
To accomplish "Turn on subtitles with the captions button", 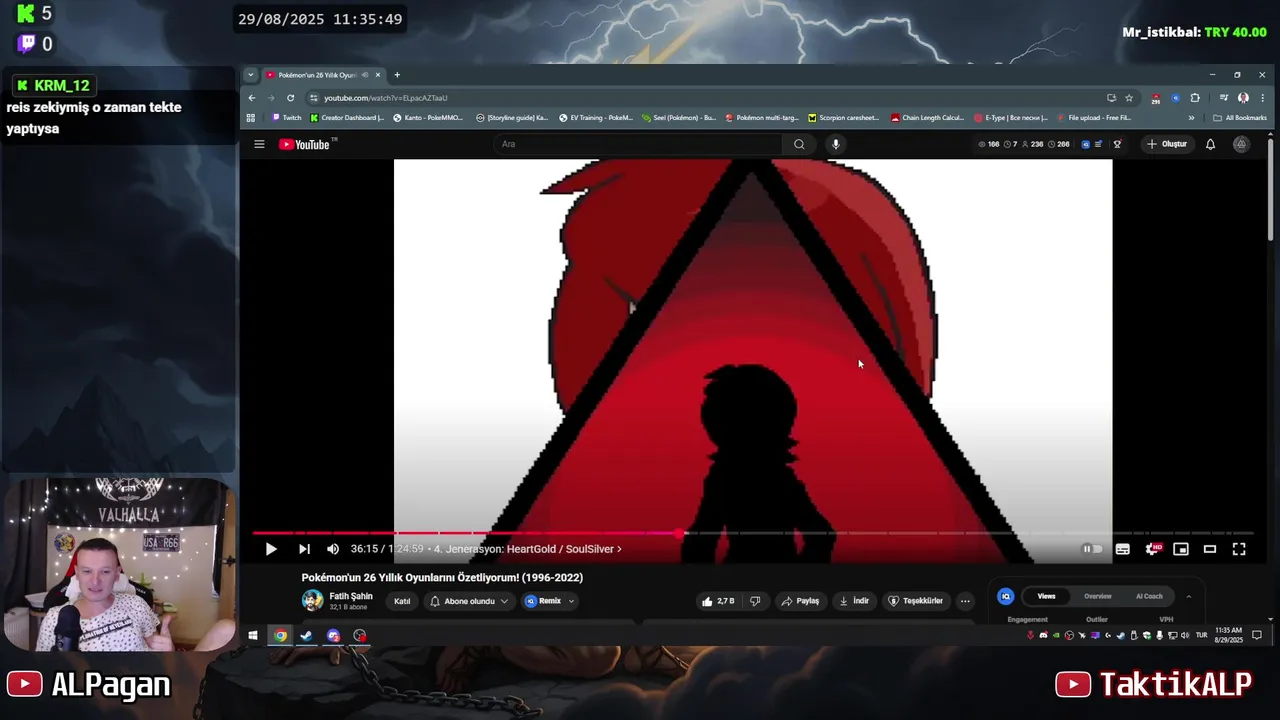I will pyautogui.click(x=1123, y=549).
